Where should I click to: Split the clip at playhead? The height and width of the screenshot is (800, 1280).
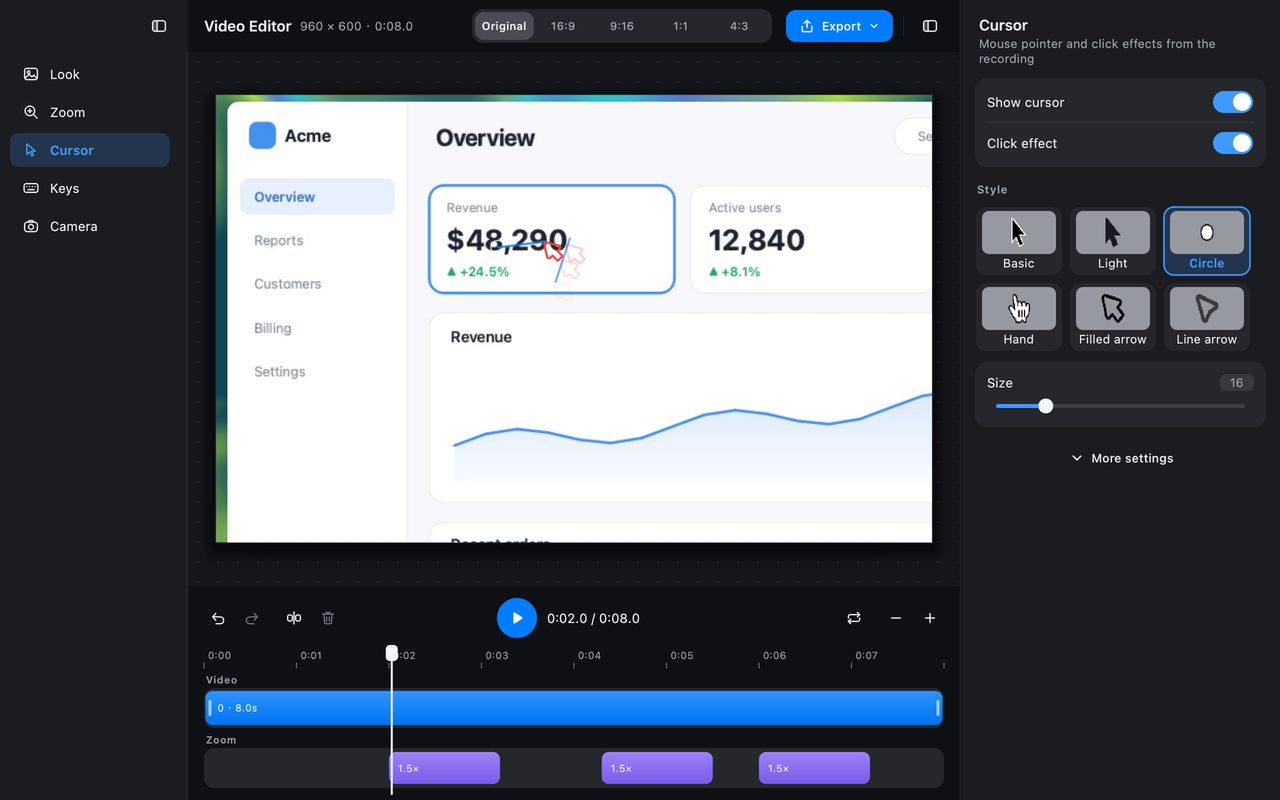pos(294,618)
